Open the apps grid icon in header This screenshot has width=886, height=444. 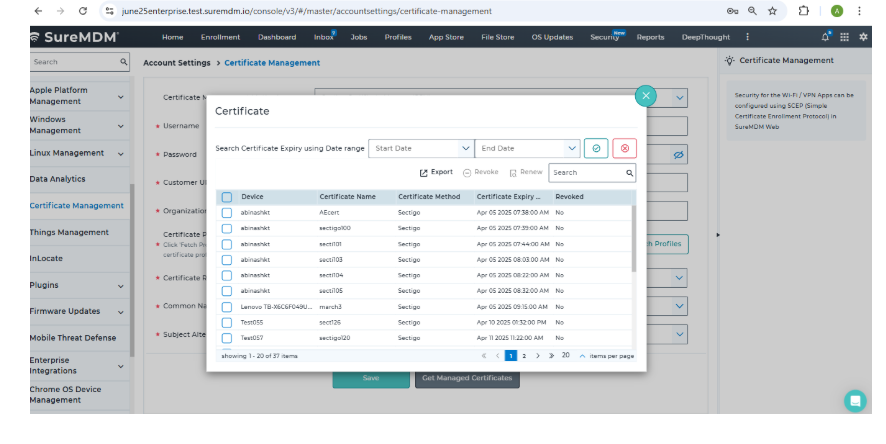(844, 37)
